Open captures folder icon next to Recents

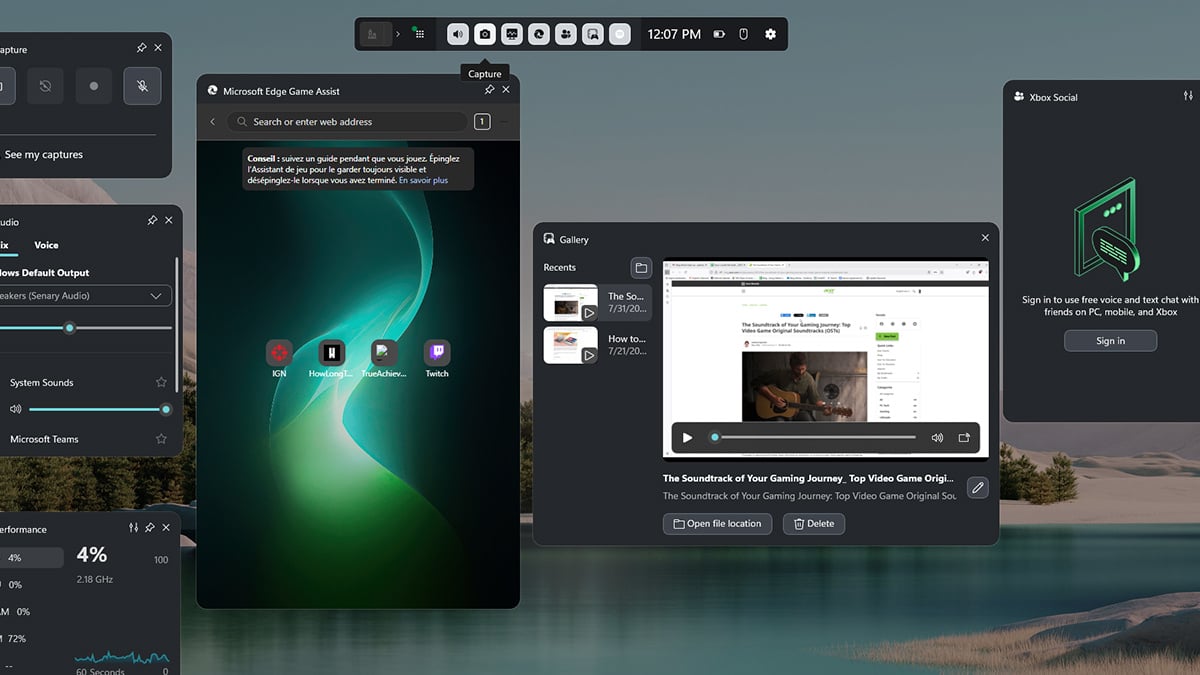click(641, 267)
